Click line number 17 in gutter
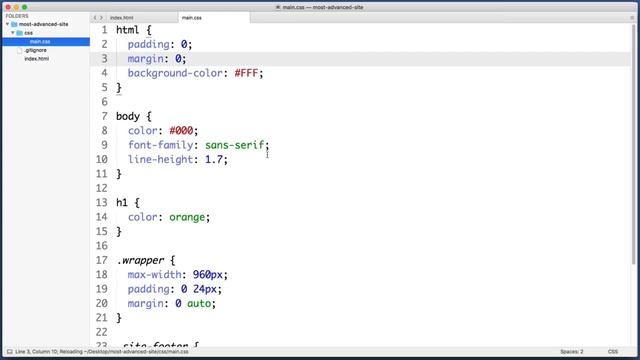 (102, 260)
